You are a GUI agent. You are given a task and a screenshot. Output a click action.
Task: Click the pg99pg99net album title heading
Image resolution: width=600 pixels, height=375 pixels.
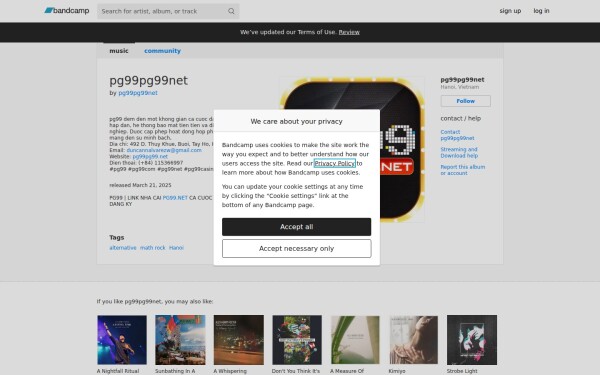[x=148, y=81]
